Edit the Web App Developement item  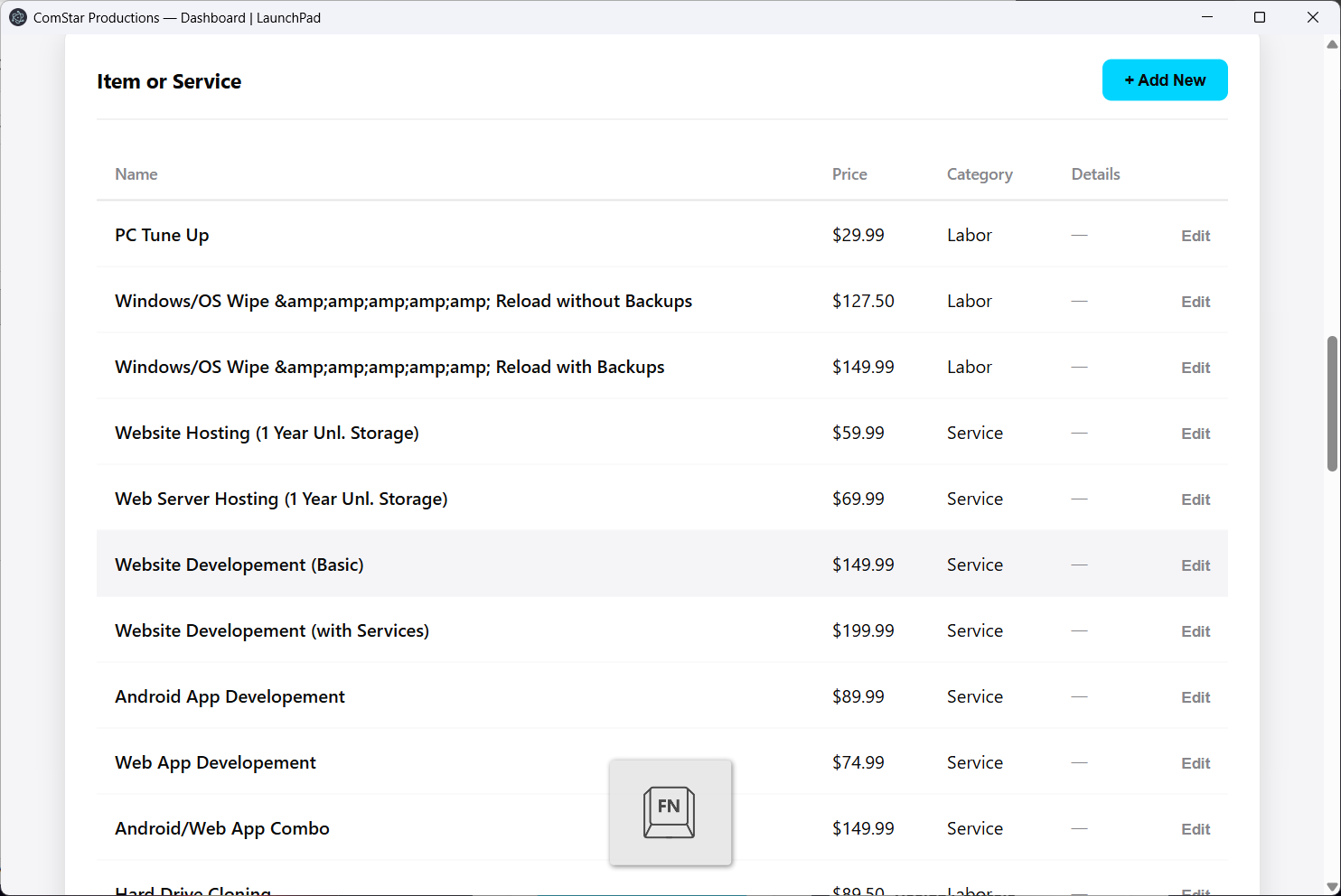coord(1195,763)
